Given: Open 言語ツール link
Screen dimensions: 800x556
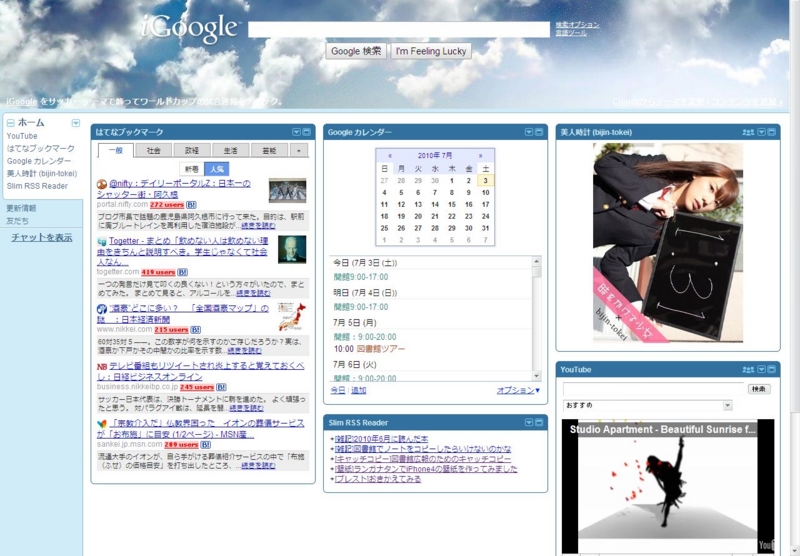Looking at the screenshot, I should pyautogui.click(x=571, y=33).
